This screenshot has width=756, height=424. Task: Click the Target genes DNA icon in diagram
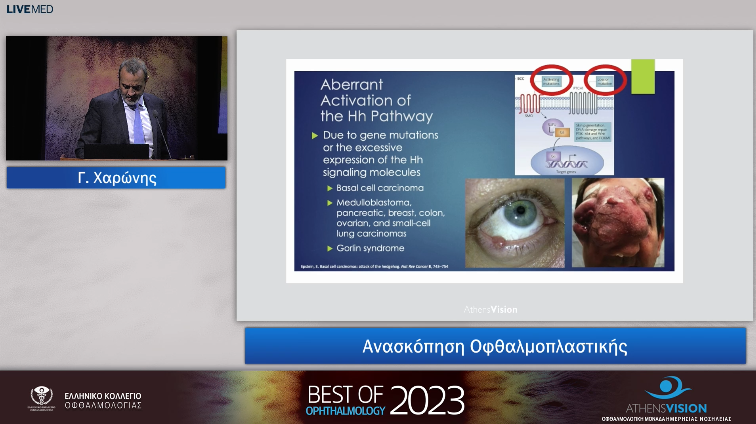pyautogui.click(x=566, y=158)
